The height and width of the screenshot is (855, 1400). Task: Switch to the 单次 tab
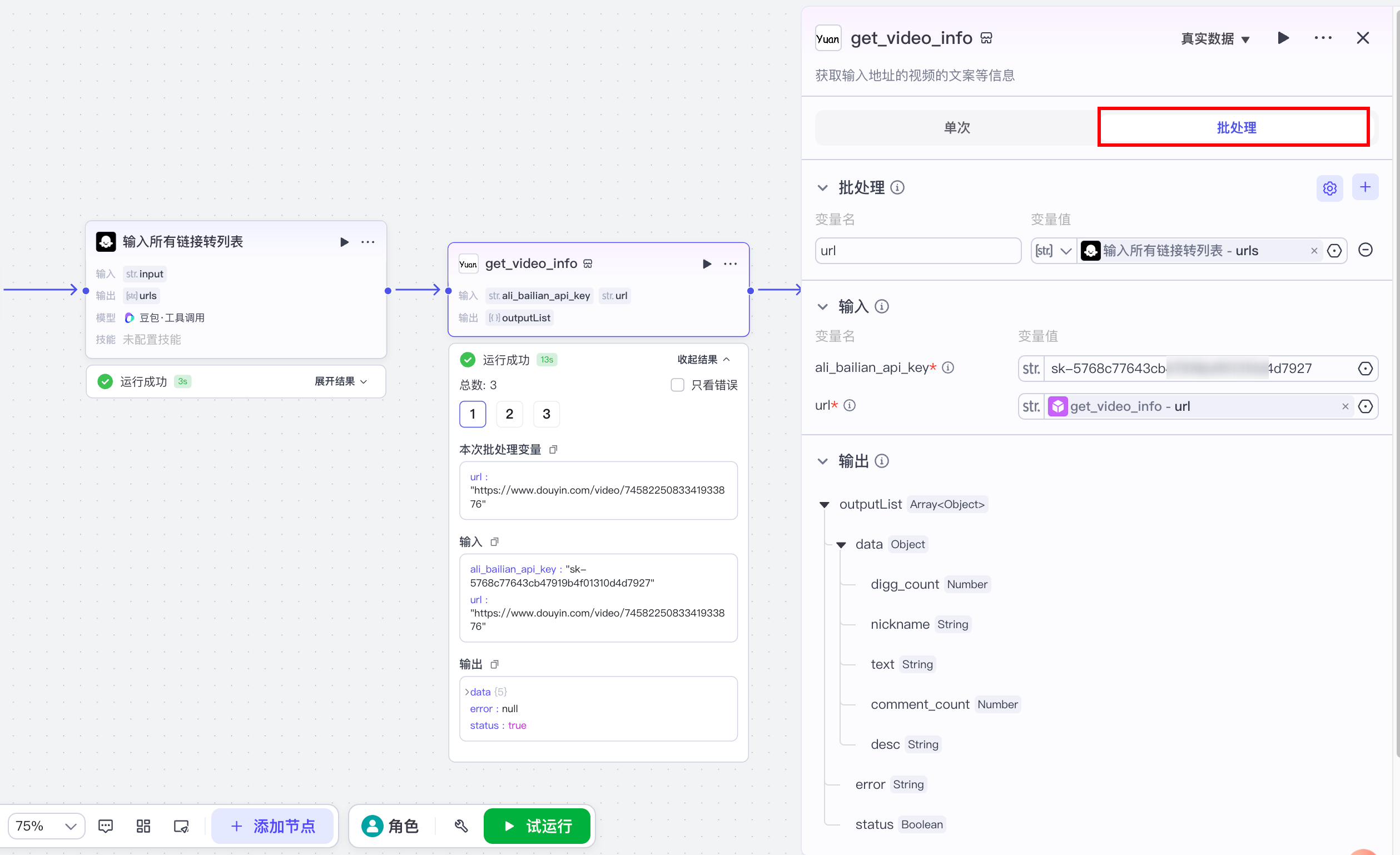[x=957, y=127]
